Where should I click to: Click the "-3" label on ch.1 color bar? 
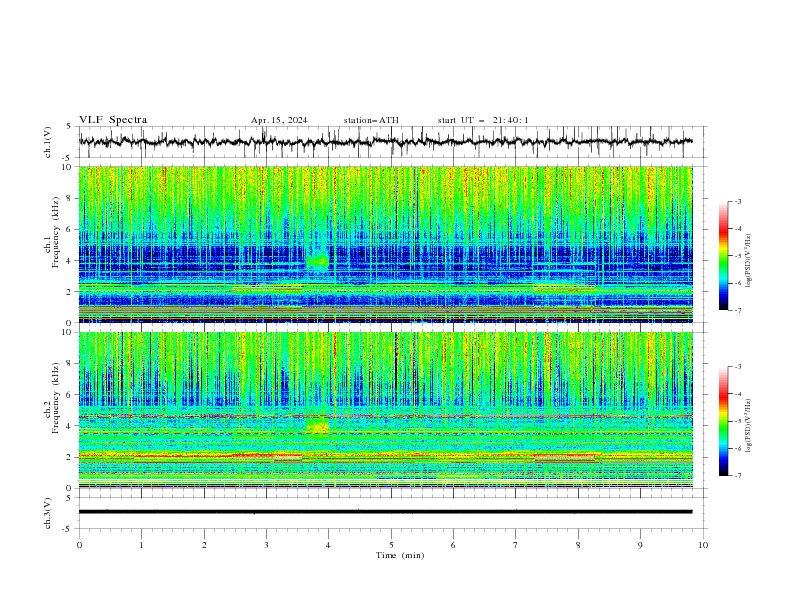pos(738,201)
